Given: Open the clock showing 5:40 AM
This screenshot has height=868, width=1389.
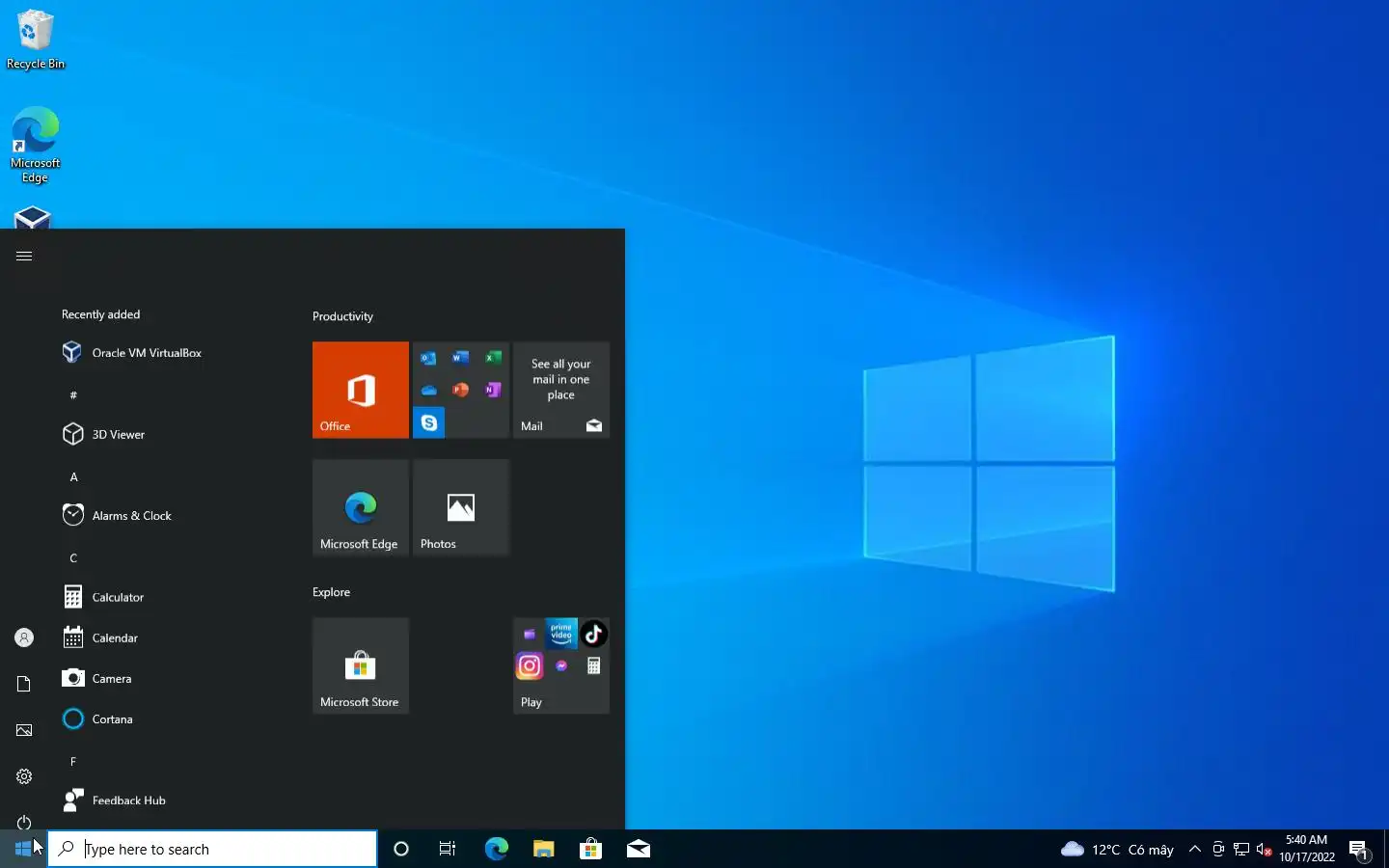Looking at the screenshot, I should 1307,849.
